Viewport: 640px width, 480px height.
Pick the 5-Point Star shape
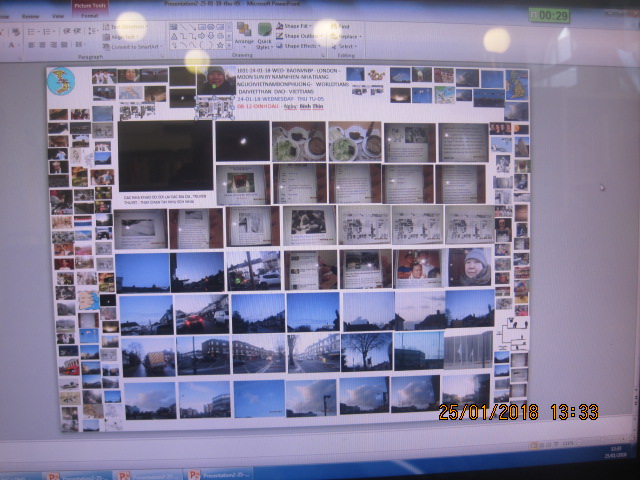[x=220, y=45]
